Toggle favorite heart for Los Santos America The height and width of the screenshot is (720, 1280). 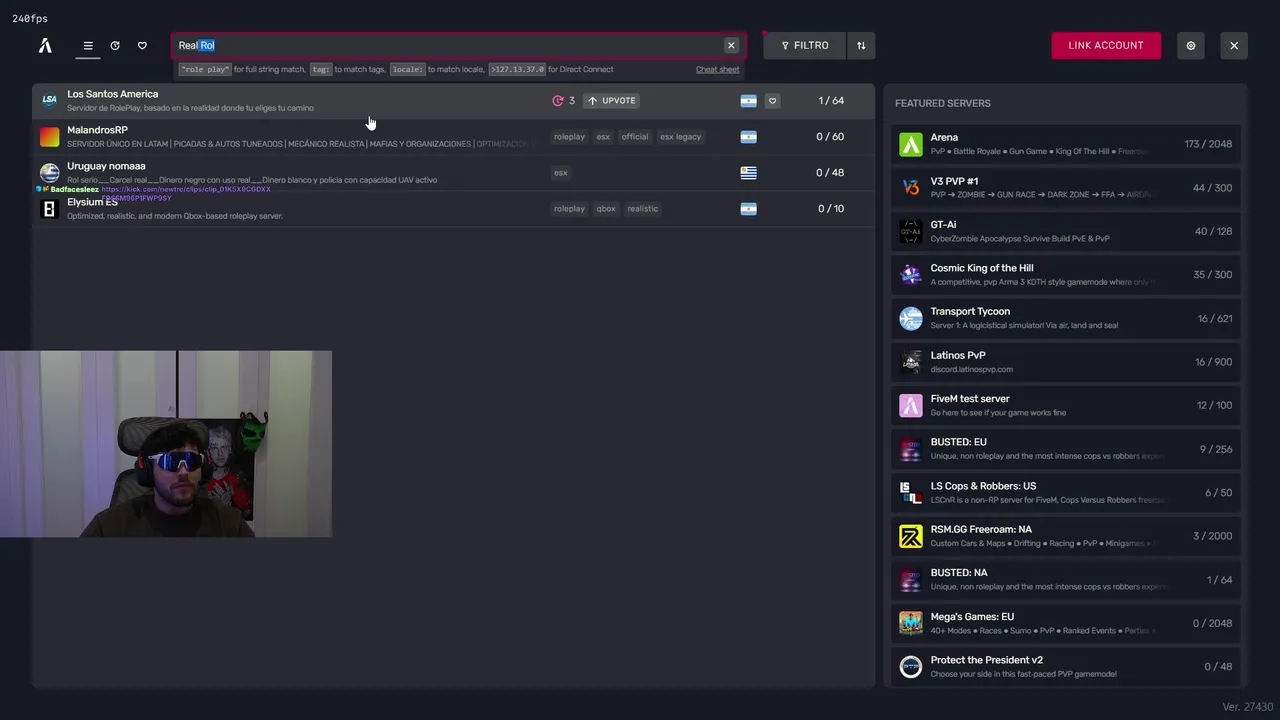[772, 100]
